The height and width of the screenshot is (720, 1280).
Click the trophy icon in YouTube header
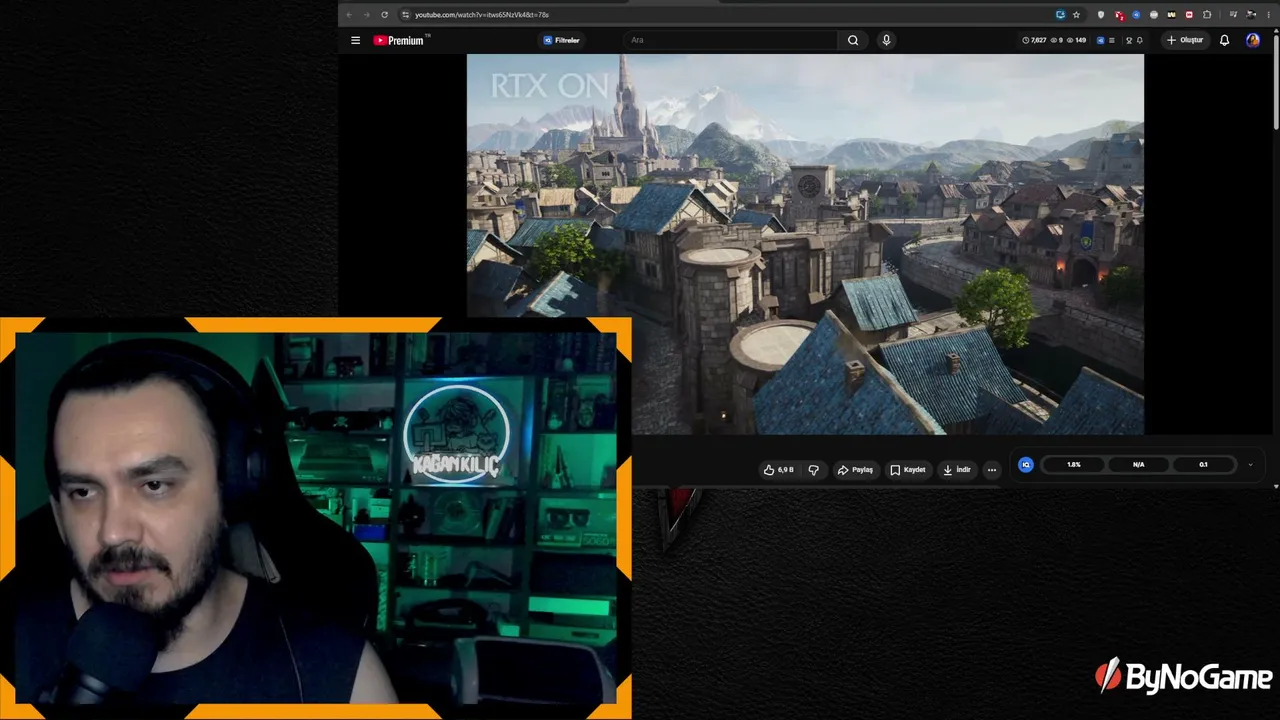[1129, 40]
